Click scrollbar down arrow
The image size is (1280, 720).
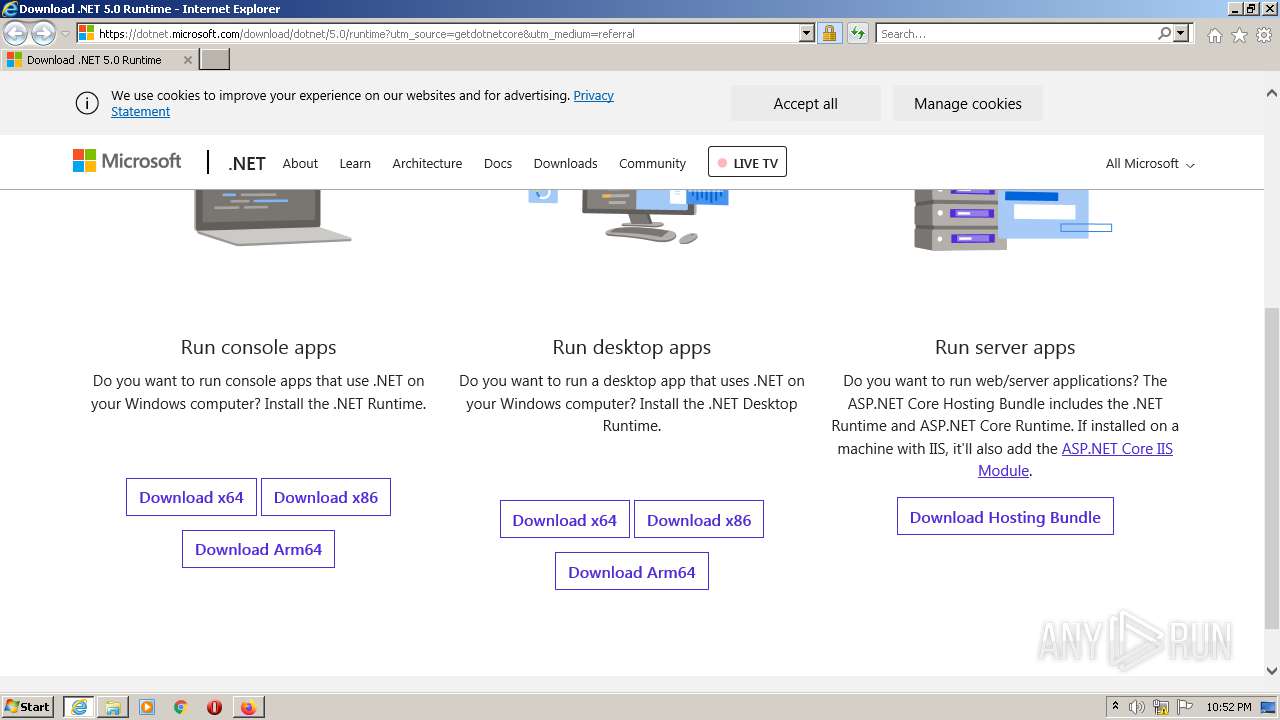tap(1272, 670)
